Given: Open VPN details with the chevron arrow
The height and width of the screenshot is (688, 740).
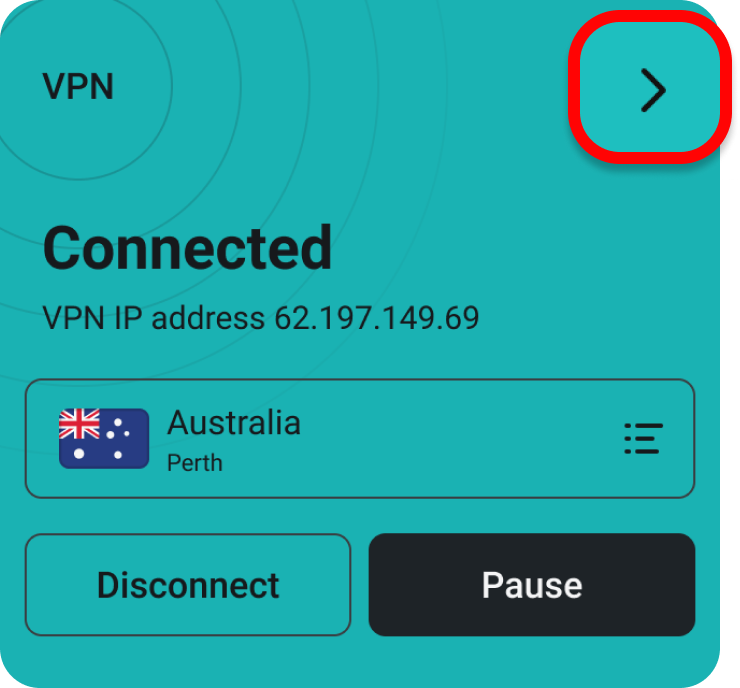Looking at the screenshot, I should click(x=650, y=88).
